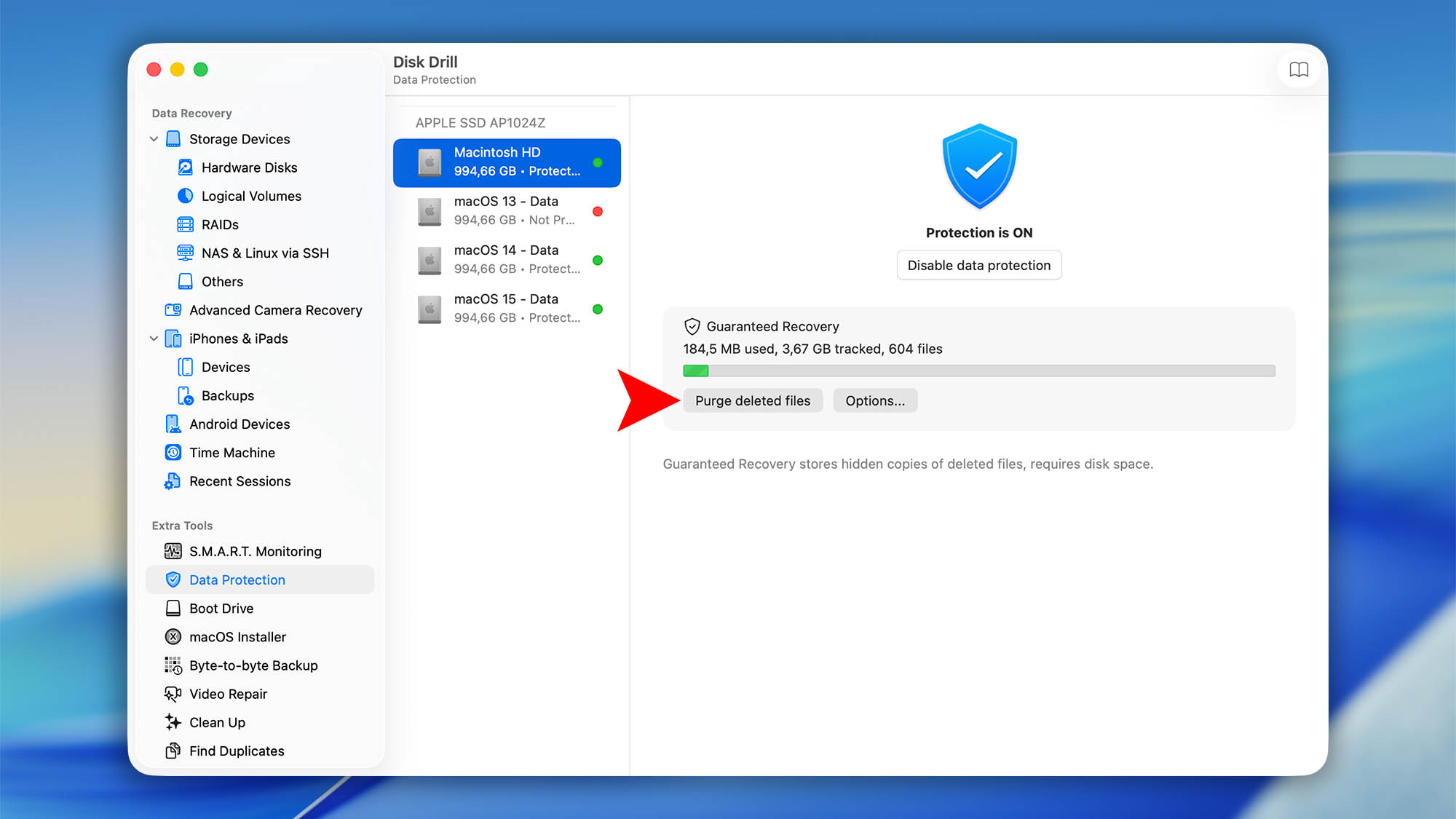Open the Options... button

click(x=875, y=400)
